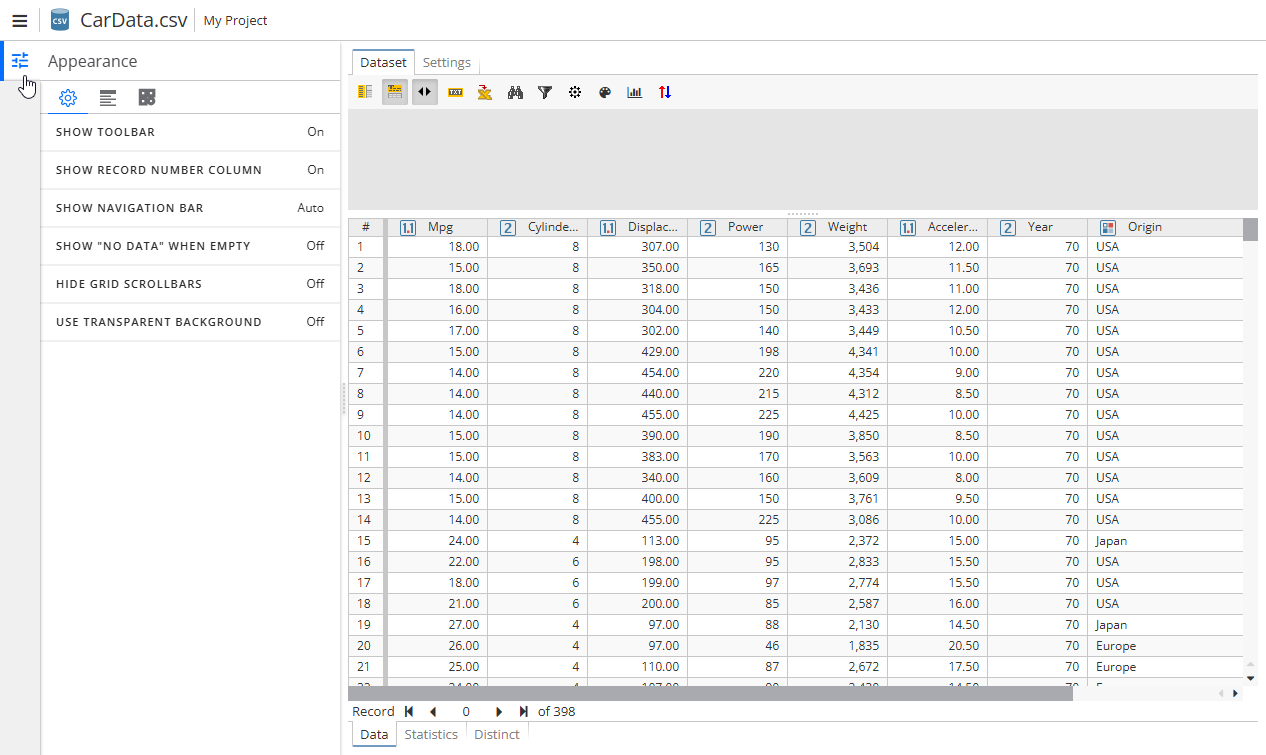Click the color palette icon

[x=604, y=92]
